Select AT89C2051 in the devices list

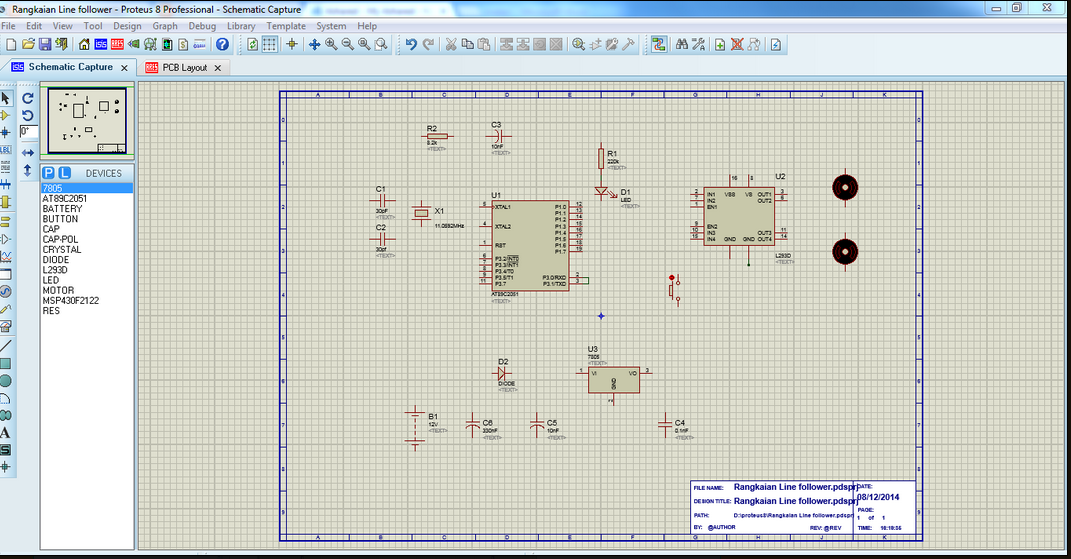tap(87, 198)
